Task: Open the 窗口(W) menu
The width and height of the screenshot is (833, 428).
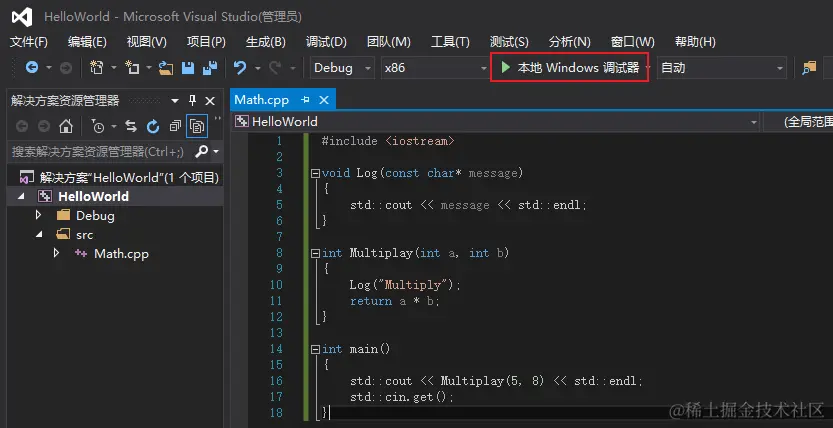Action: pos(633,42)
